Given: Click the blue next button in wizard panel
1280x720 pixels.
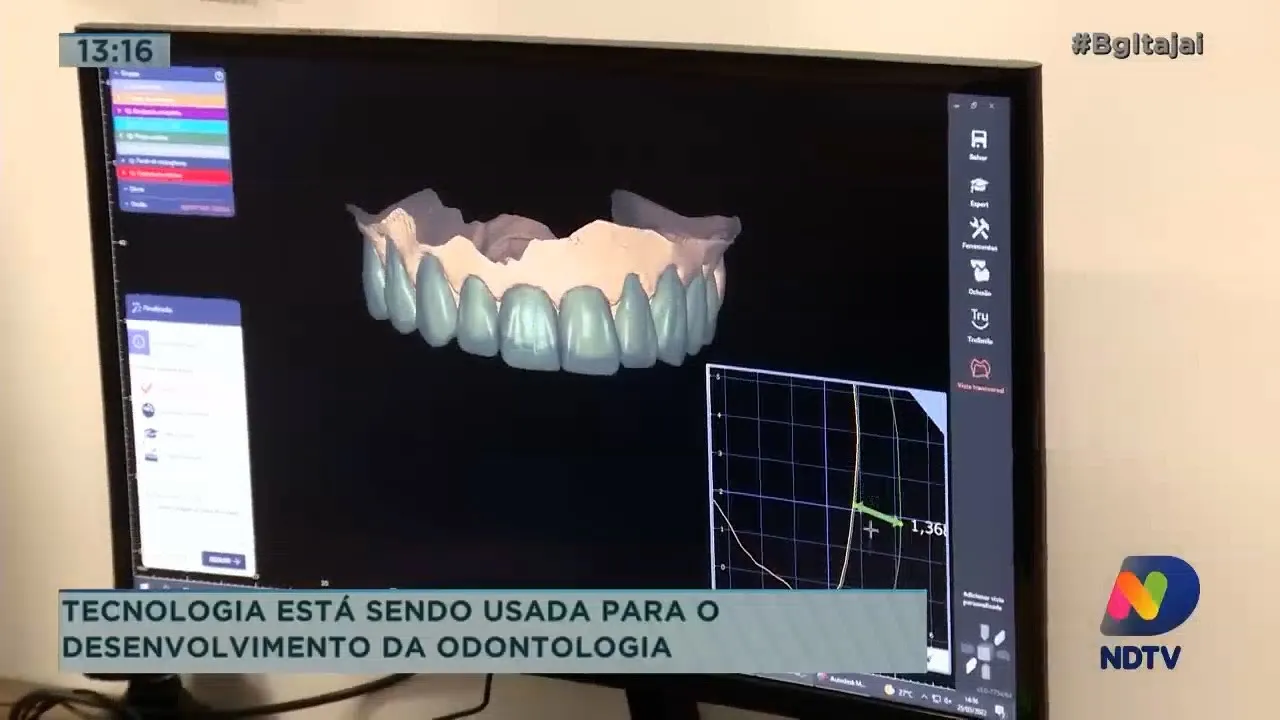Looking at the screenshot, I should click(x=222, y=560).
